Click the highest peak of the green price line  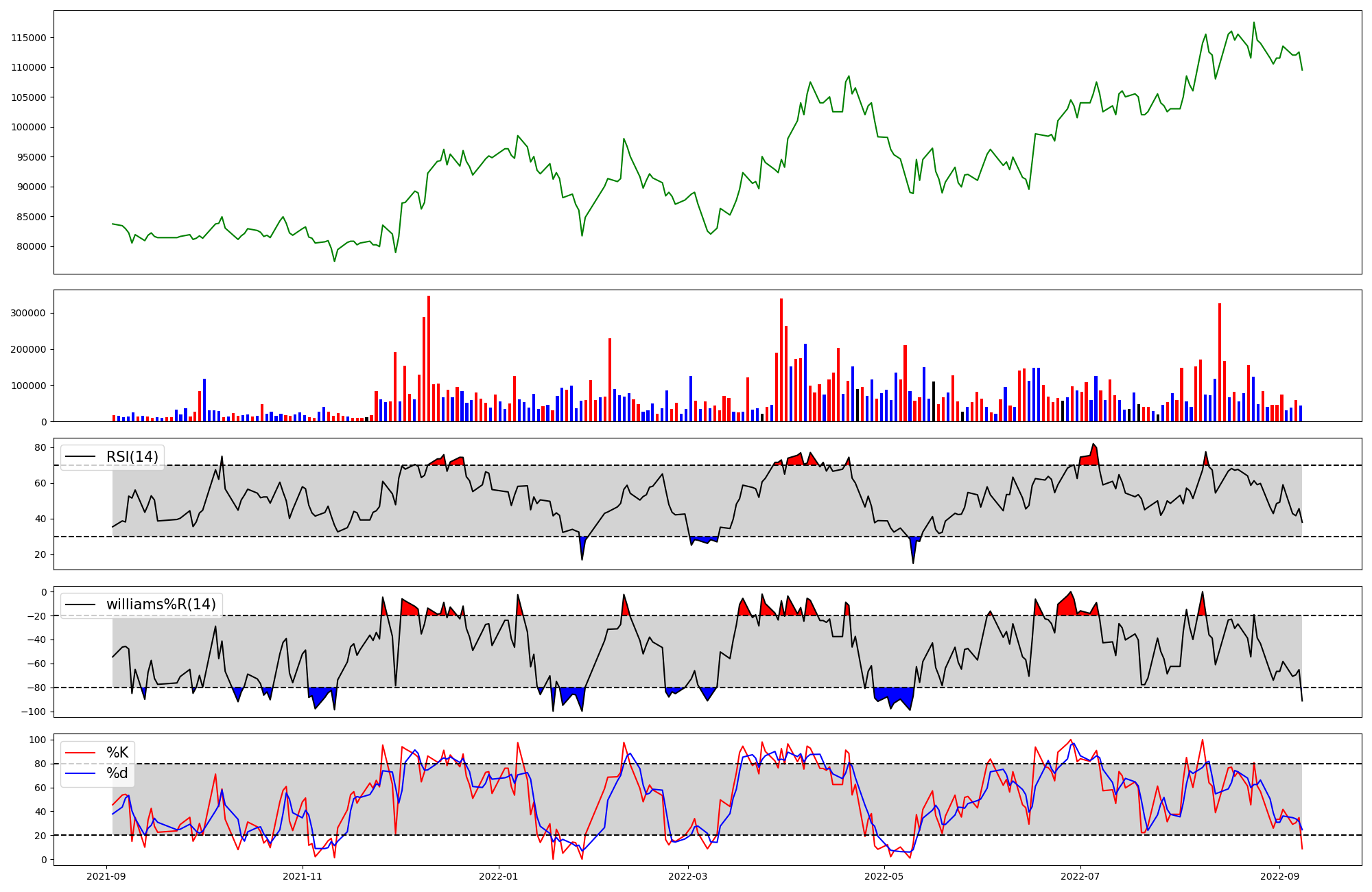click(x=1254, y=23)
